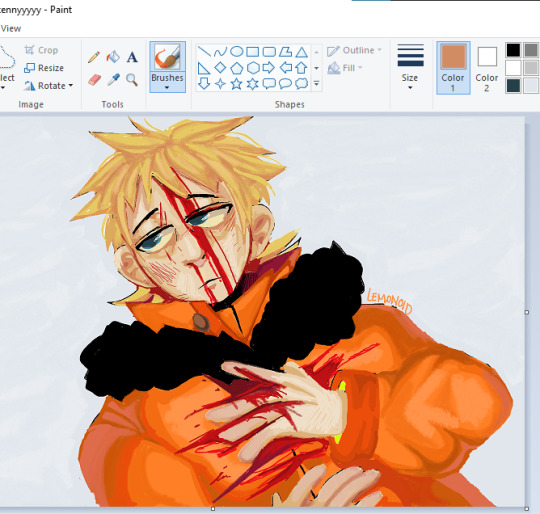Select the Triangle shape
Image resolution: width=540 pixels, height=514 pixels.
(302, 52)
